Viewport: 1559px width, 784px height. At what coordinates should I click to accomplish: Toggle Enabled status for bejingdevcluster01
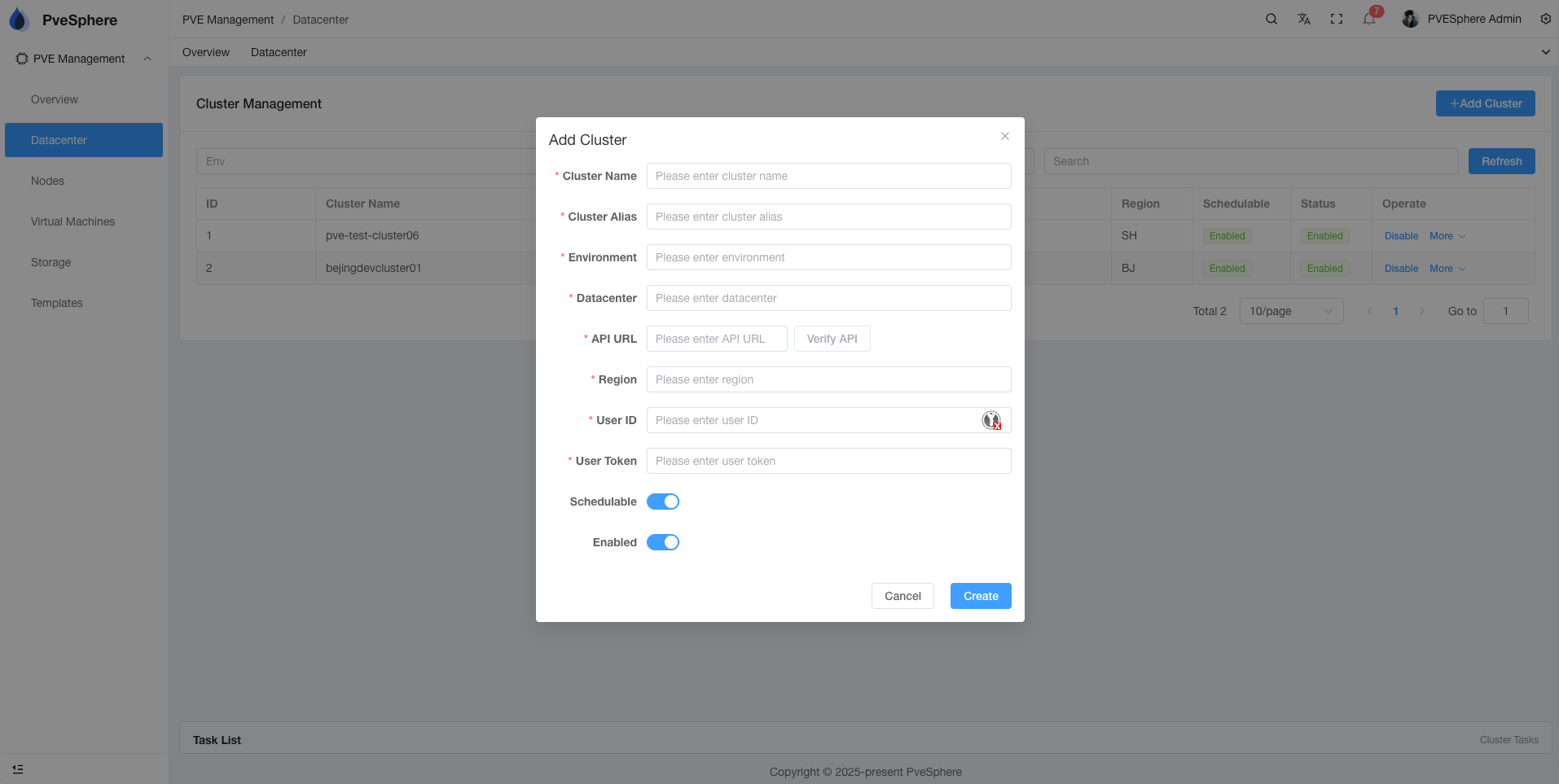pyautogui.click(x=1324, y=268)
